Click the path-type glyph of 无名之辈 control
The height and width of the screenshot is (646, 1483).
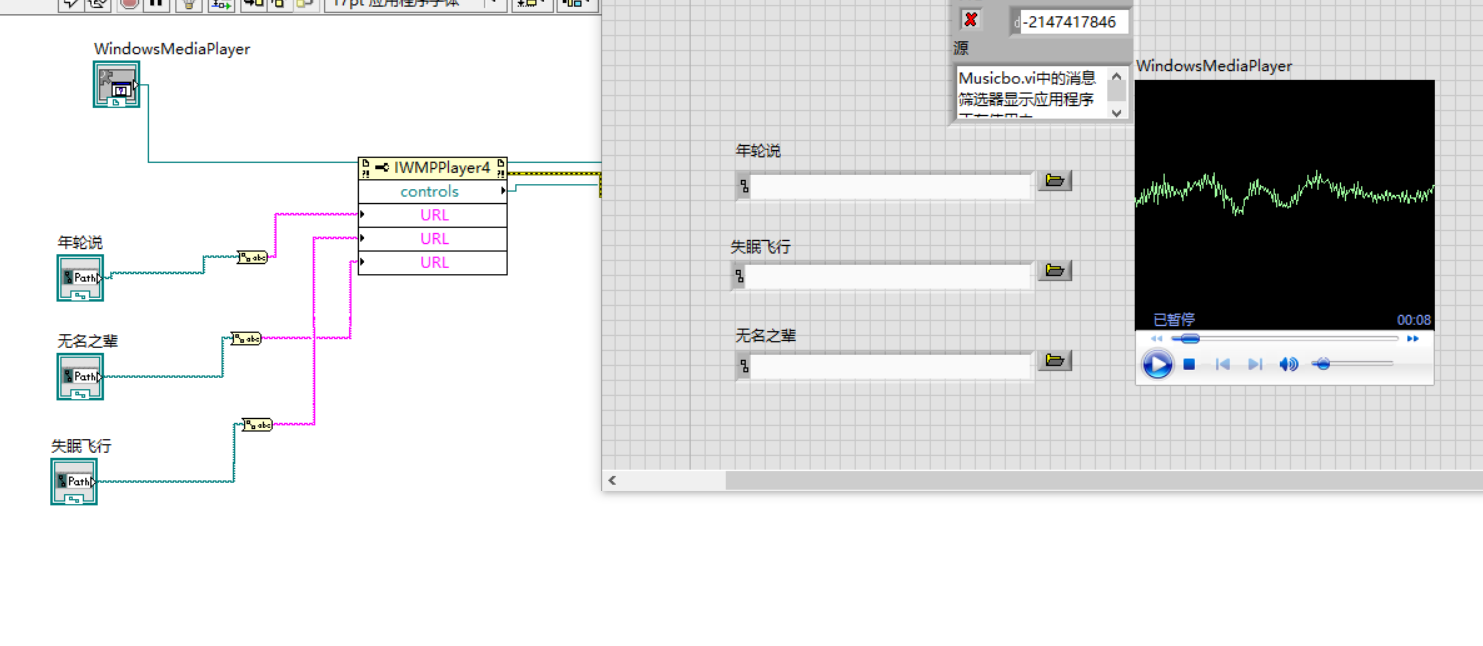click(743, 367)
